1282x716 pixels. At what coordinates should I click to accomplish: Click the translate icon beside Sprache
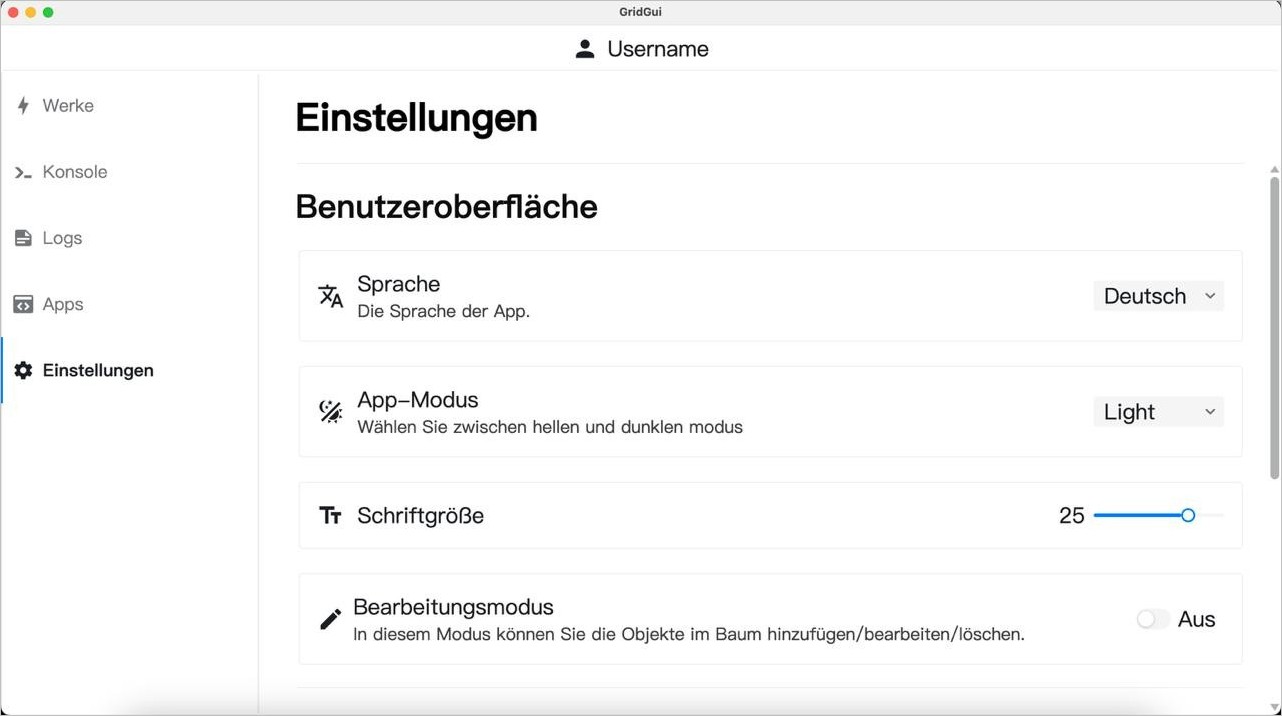point(330,296)
